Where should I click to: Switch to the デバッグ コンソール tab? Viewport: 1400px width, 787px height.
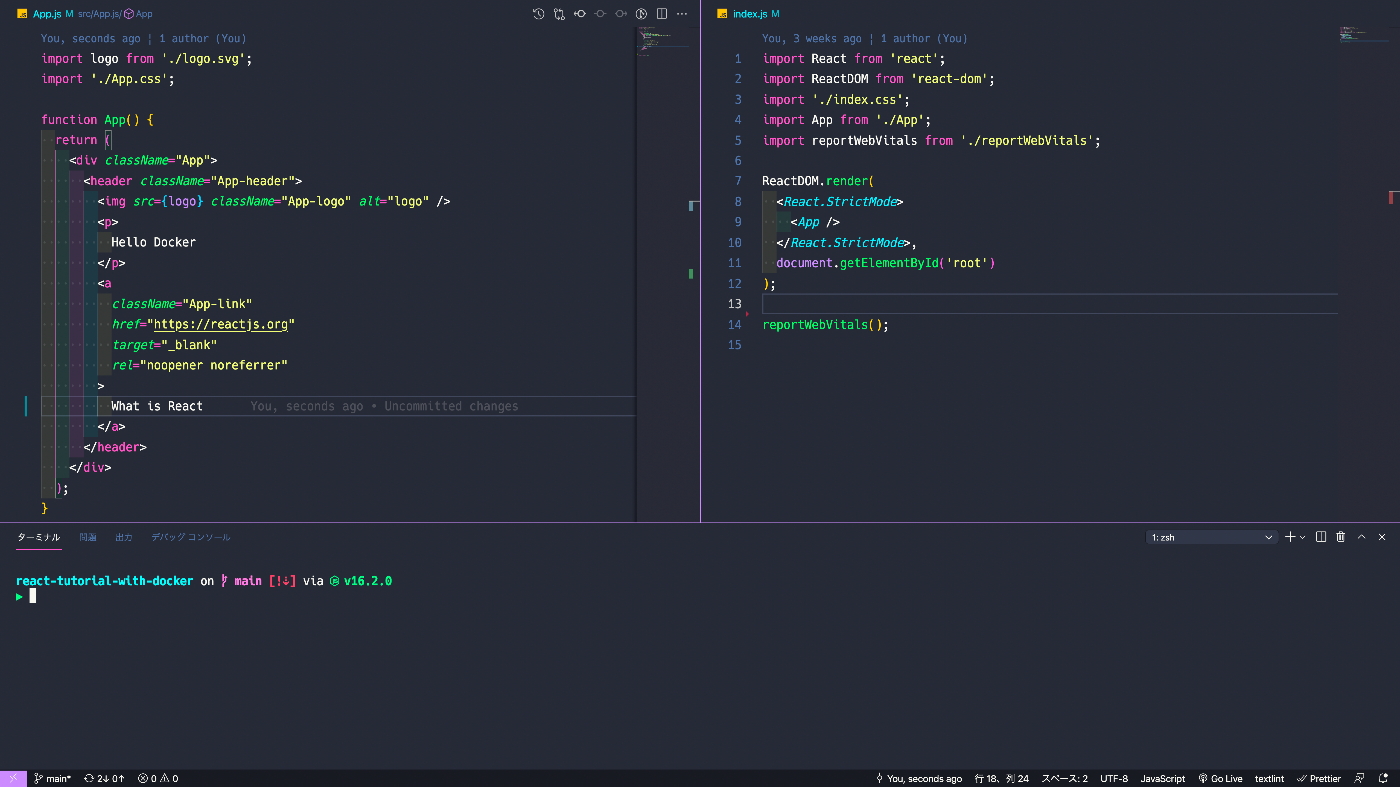pos(190,537)
